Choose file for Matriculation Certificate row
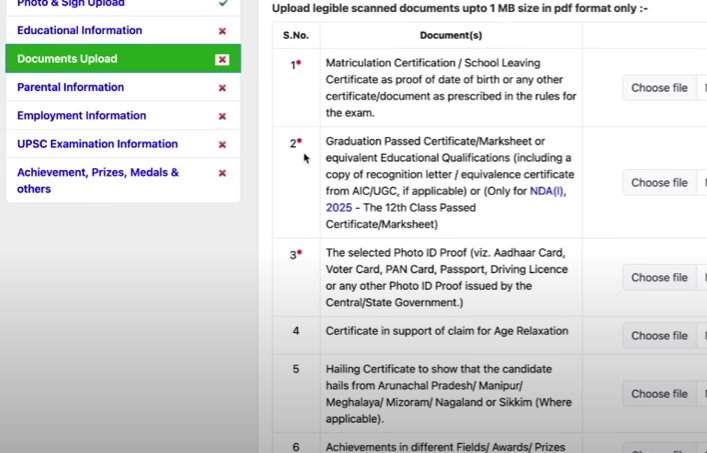 click(x=659, y=88)
